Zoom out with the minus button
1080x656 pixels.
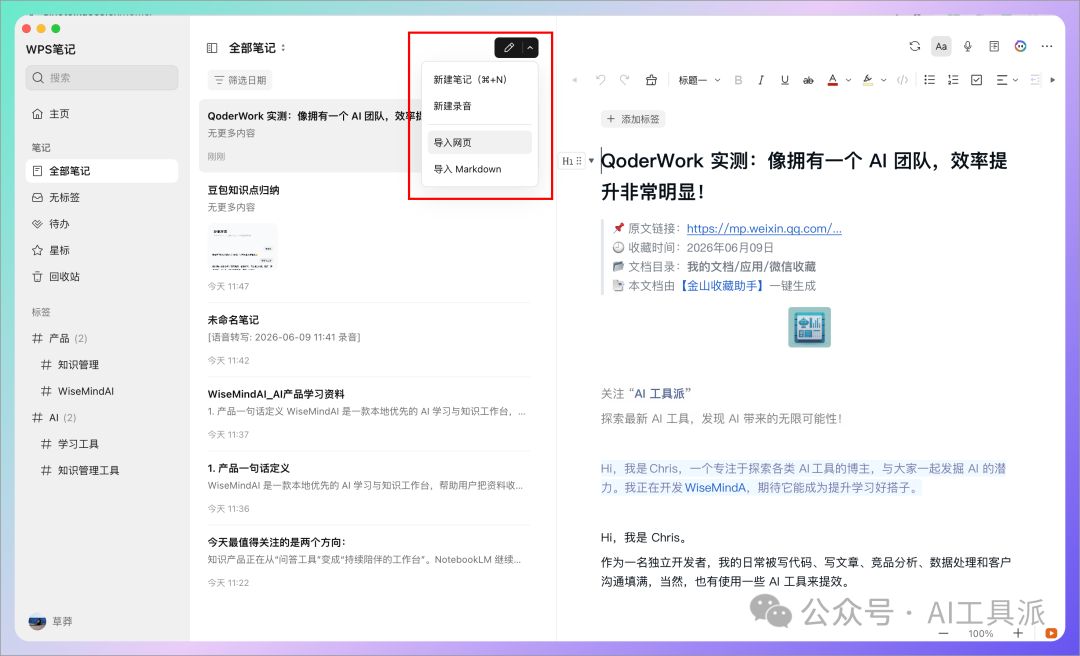point(944,633)
